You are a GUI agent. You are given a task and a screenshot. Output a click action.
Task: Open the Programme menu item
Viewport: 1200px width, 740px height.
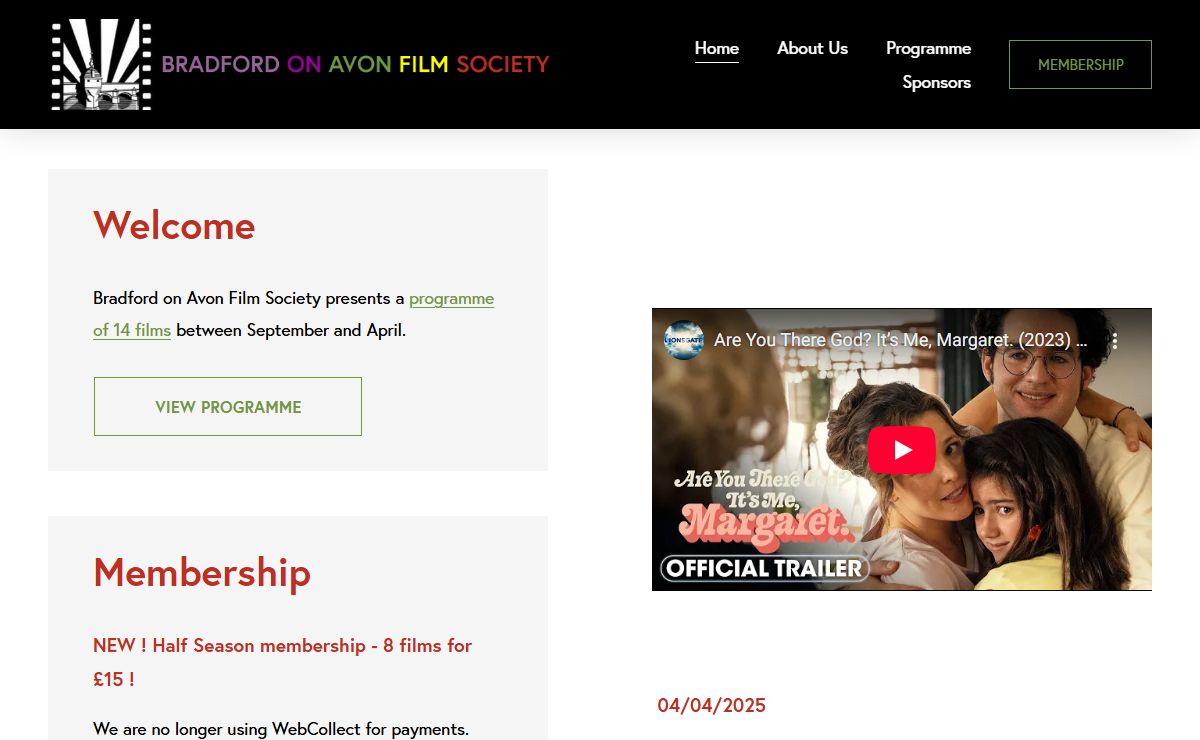pos(928,48)
